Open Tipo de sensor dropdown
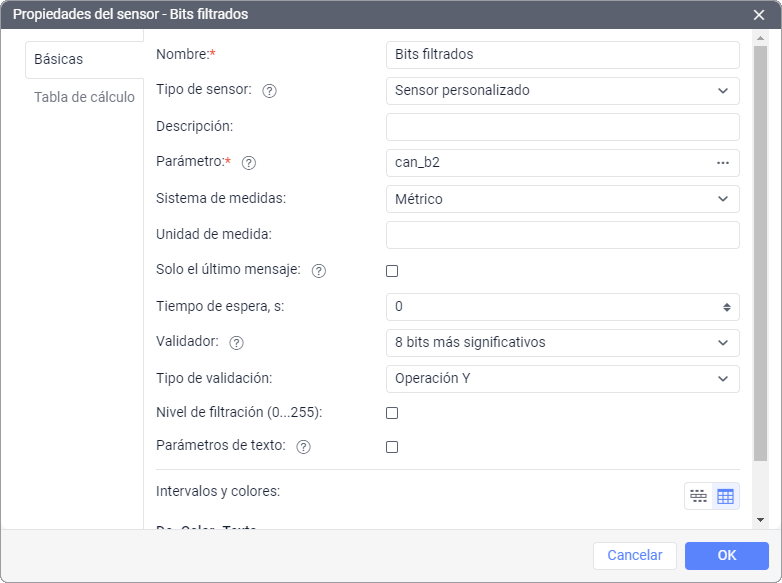 pyautogui.click(x=562, y=90)
